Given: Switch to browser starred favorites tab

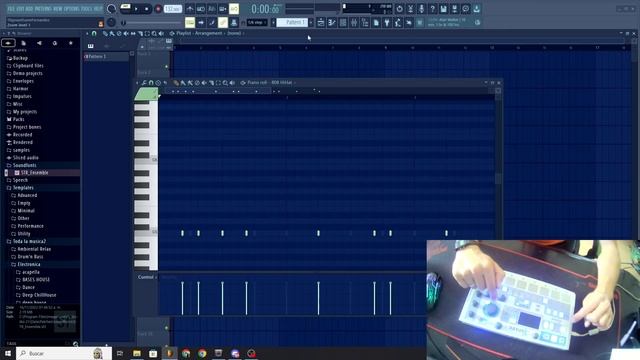Looking at the screenshot, I should [71, 43].
